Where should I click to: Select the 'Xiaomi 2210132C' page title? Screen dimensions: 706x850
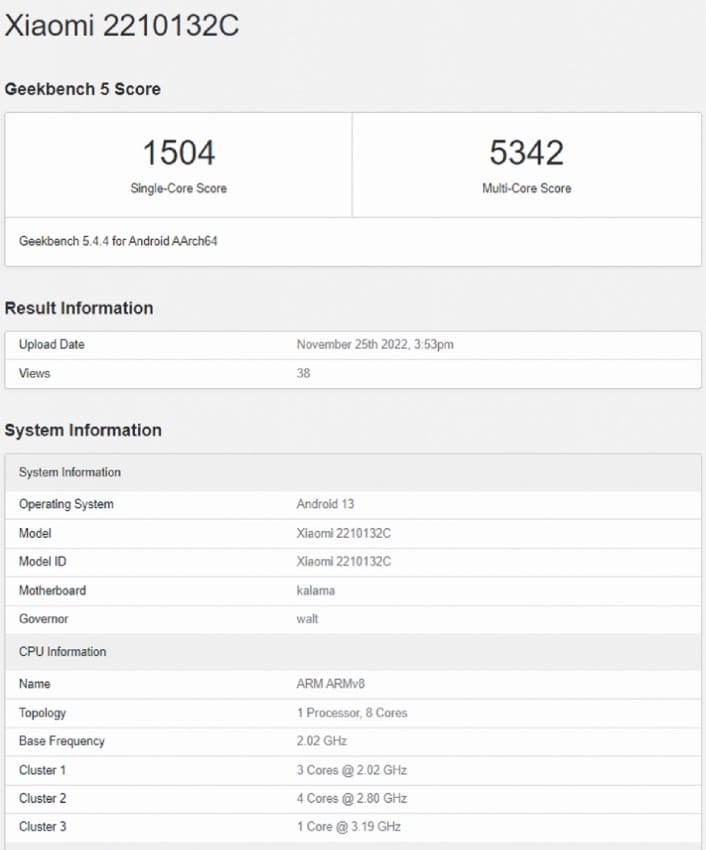click(x=122, y=25)
